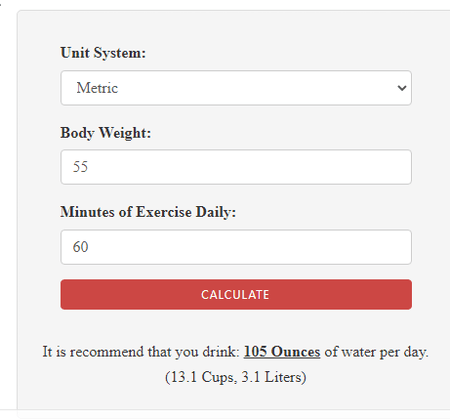Place the cursor after the value 55
This screenshot has height=420, width=450.
click(x=89, y=167)
